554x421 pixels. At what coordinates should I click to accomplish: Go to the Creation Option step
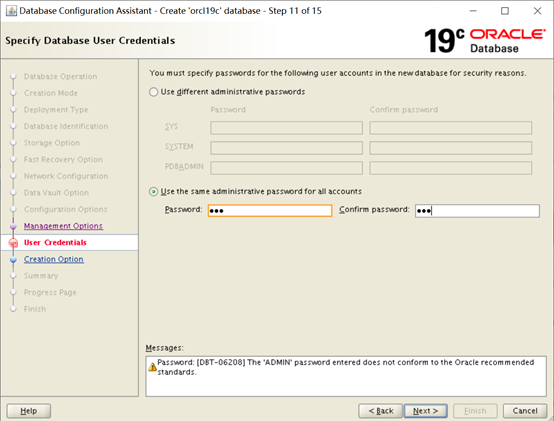pos(54,259)
